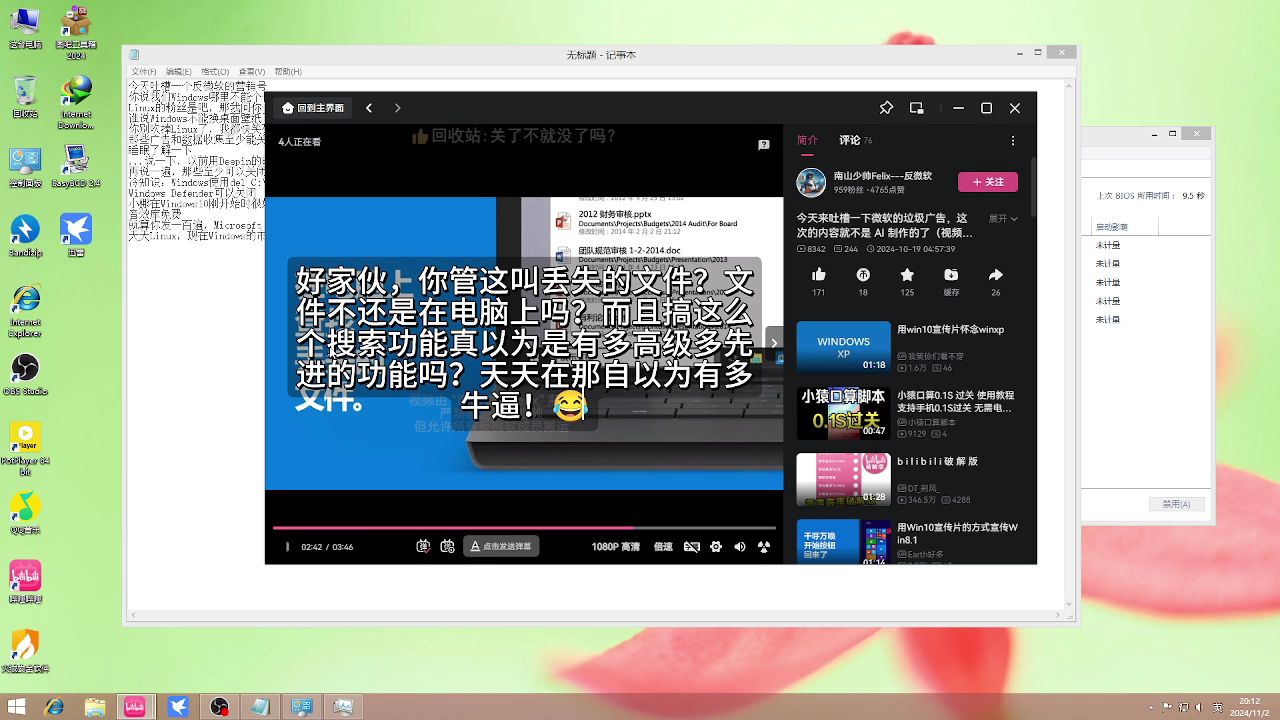Open Windows Start button
The height and width of the screenshot is (720, 1280).
(18, 707)
